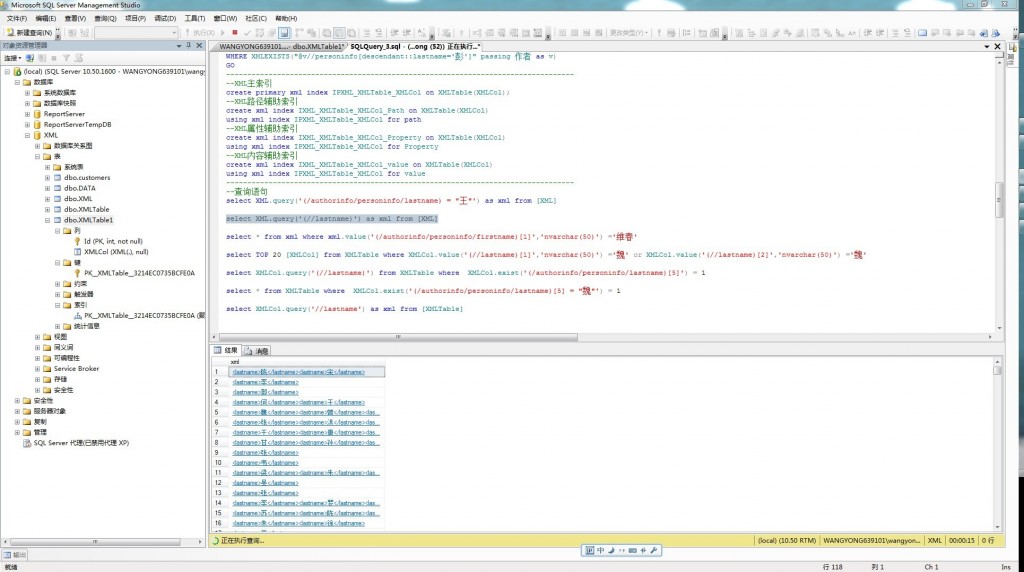The height and width of the screenshot is (572, 1024).
Task: Select PK_XMLTable key under 键 folder
Action: coord(139,273)
